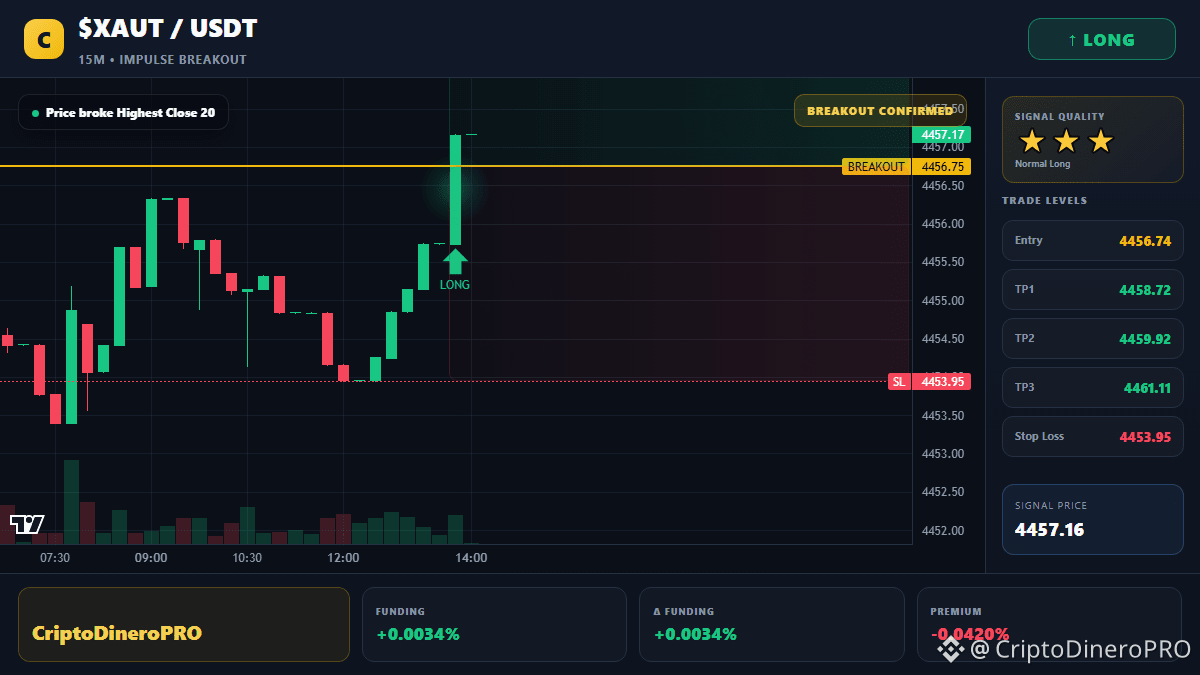This screenshot has height=675, width=1200.
Task: Select the Entry 4456.74 trade level row
Action: click(x=1093, y=240)
